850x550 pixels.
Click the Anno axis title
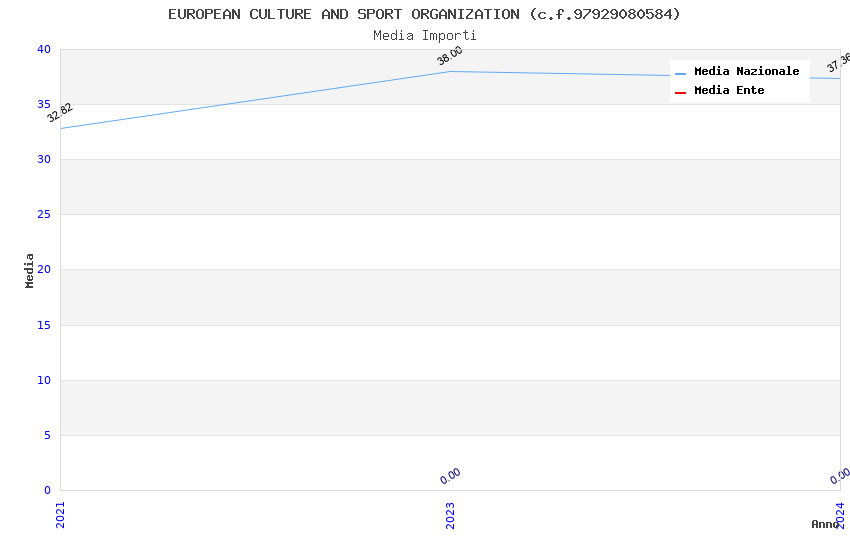(825, 524)
